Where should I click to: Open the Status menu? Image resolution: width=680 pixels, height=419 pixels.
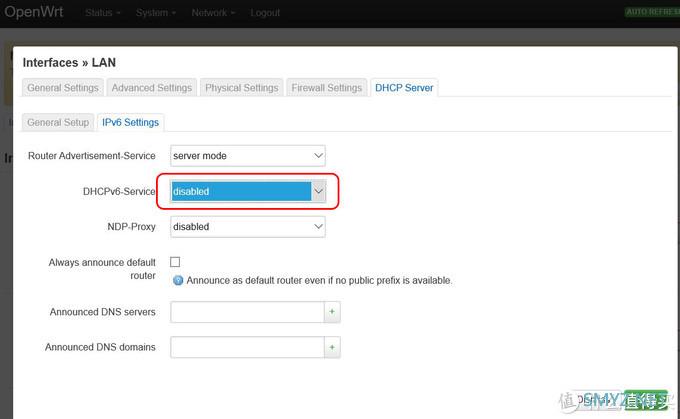click(102, 13)
